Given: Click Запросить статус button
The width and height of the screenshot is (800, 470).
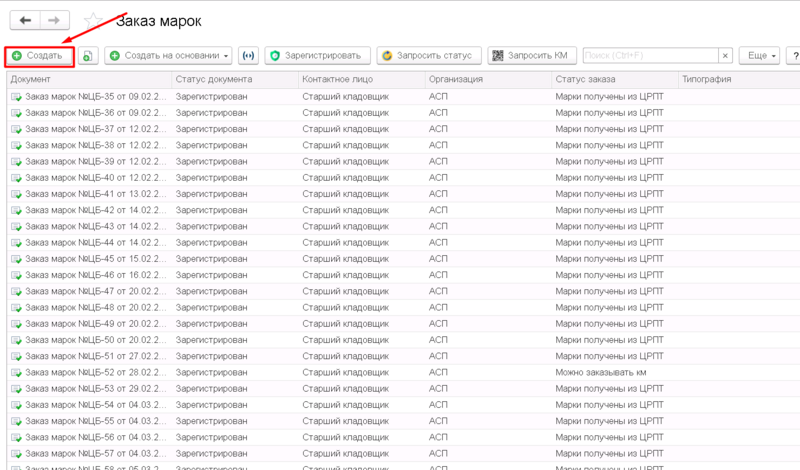Looking at the screenshot, I should click(429, 56).
